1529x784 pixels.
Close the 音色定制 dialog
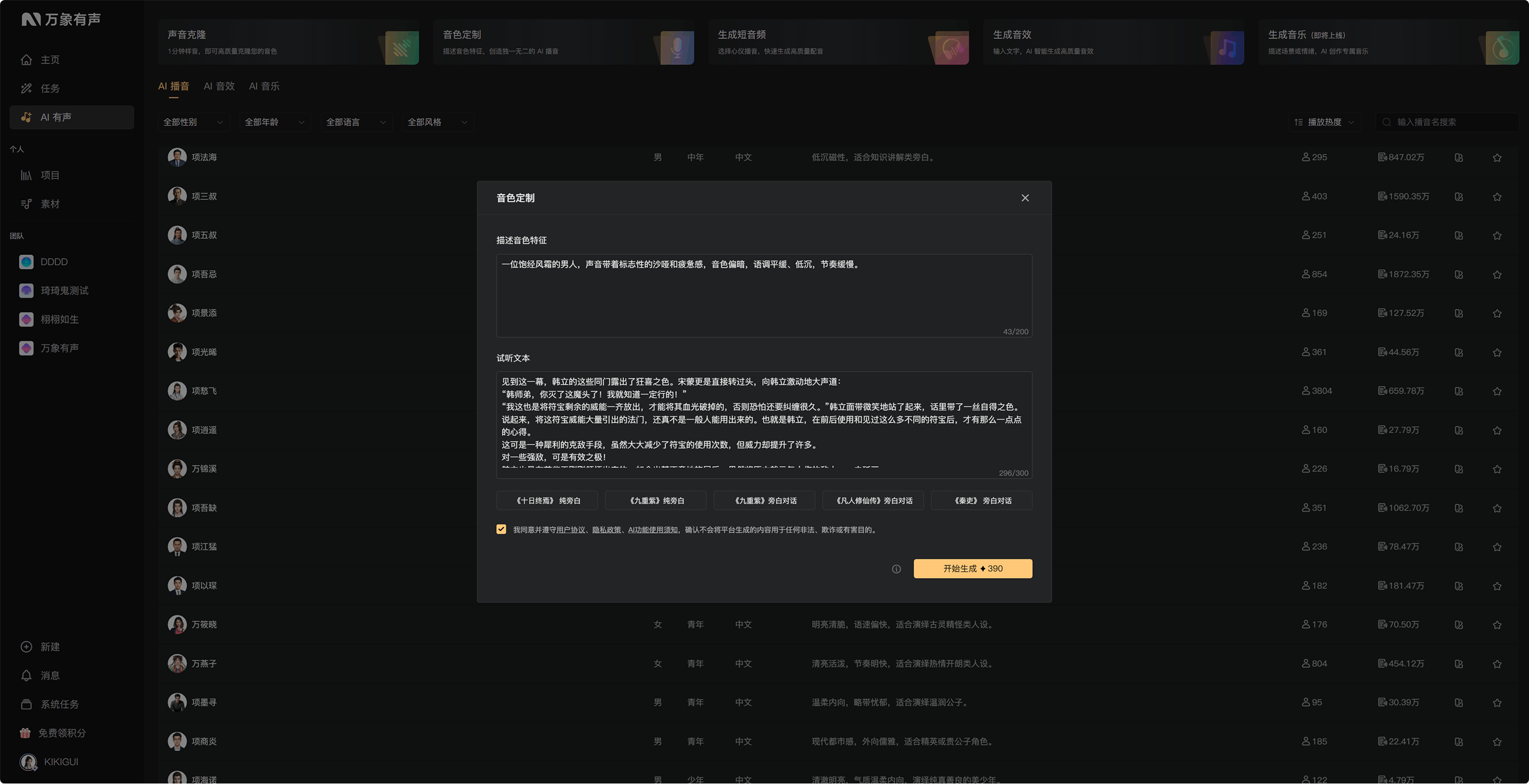[x=1025, y=198]
